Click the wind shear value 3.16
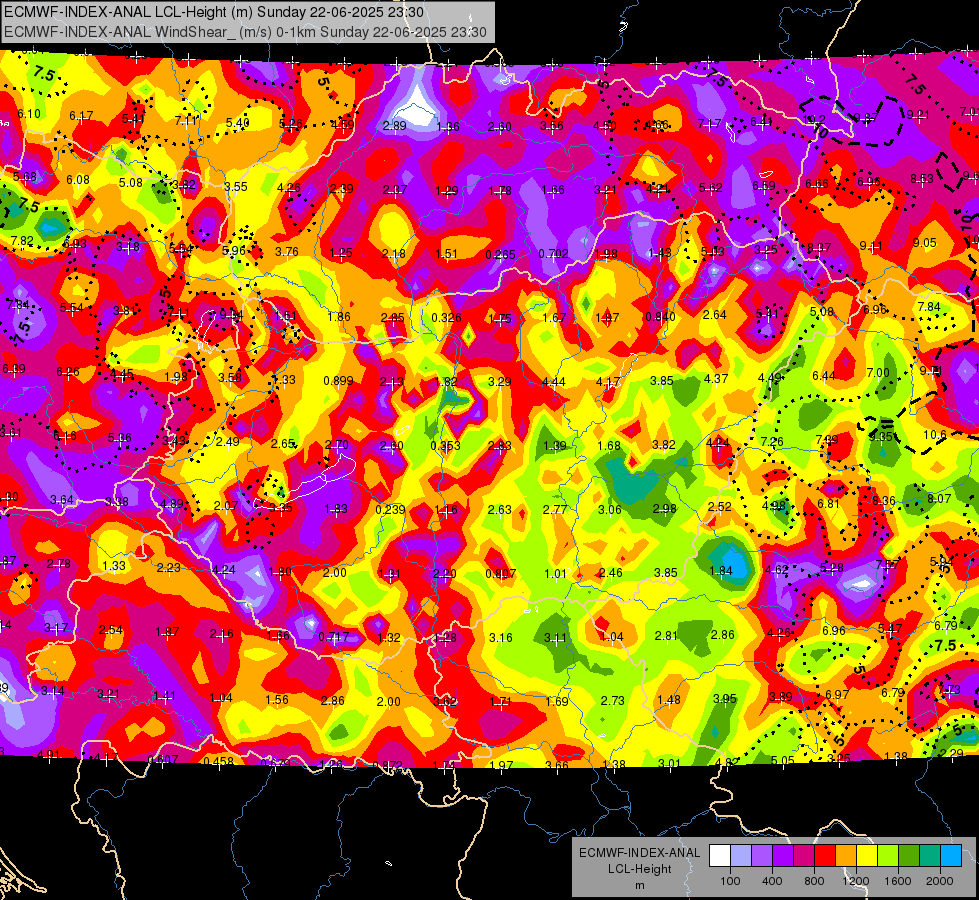Screen dimensions: 979x900 pos(501,638)
